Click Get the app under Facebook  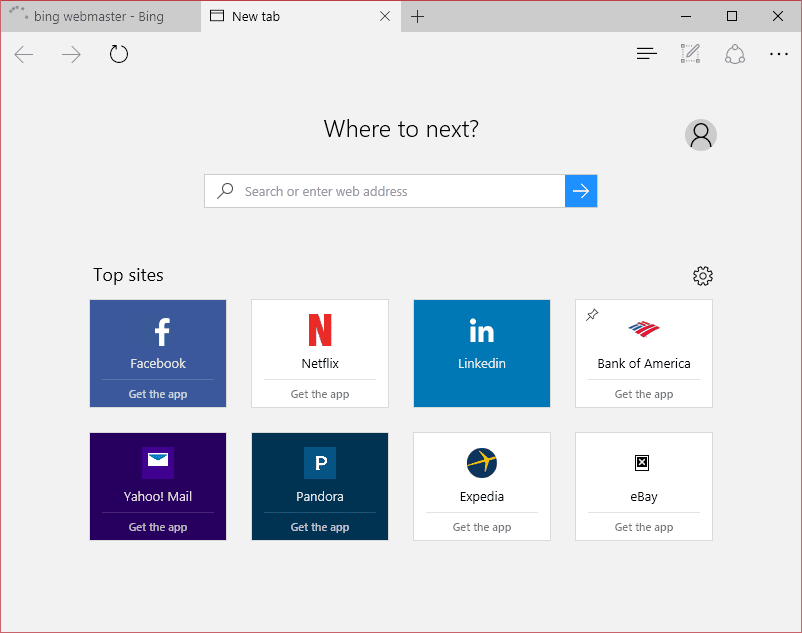[158, 394]
